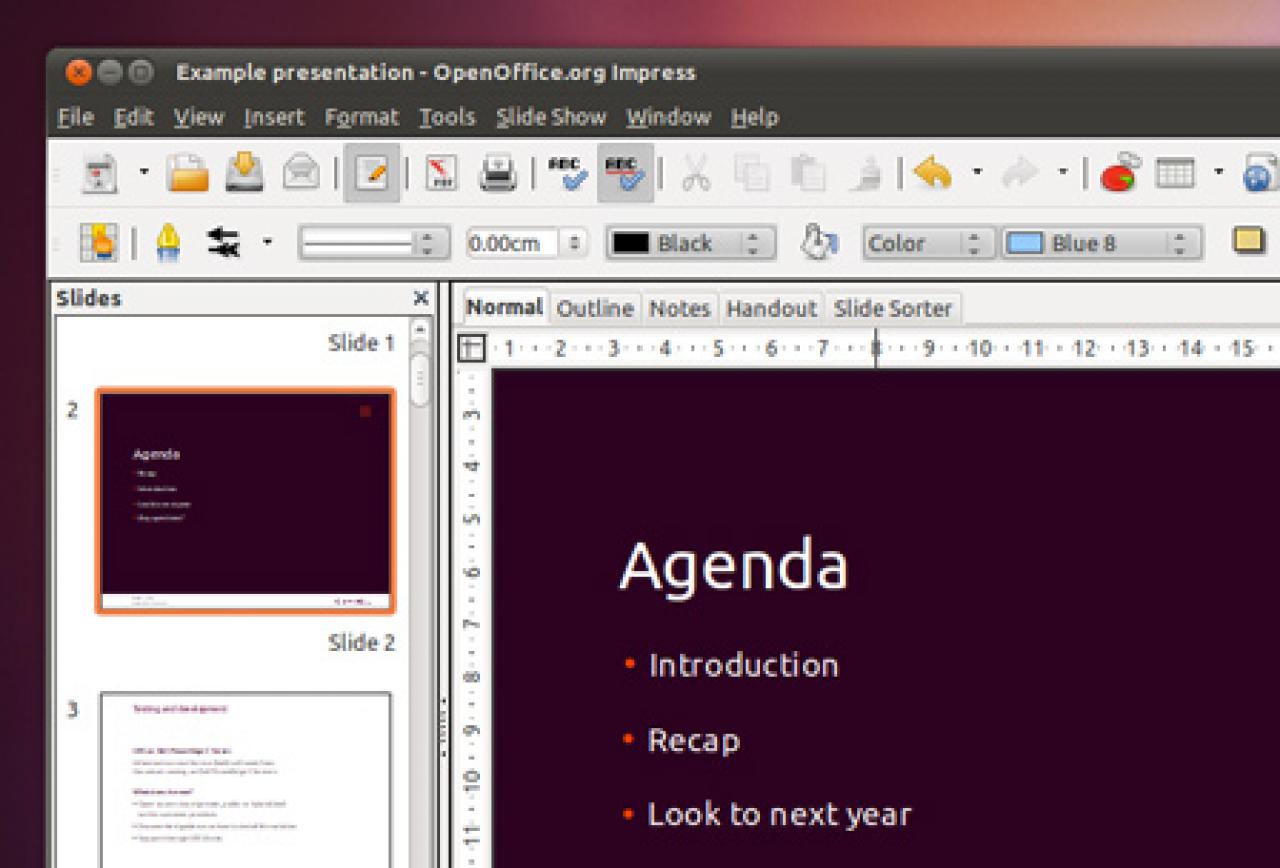Open the Undo history dropdown arrow
Screen dimensions: 1280x868
coord(977,172)
